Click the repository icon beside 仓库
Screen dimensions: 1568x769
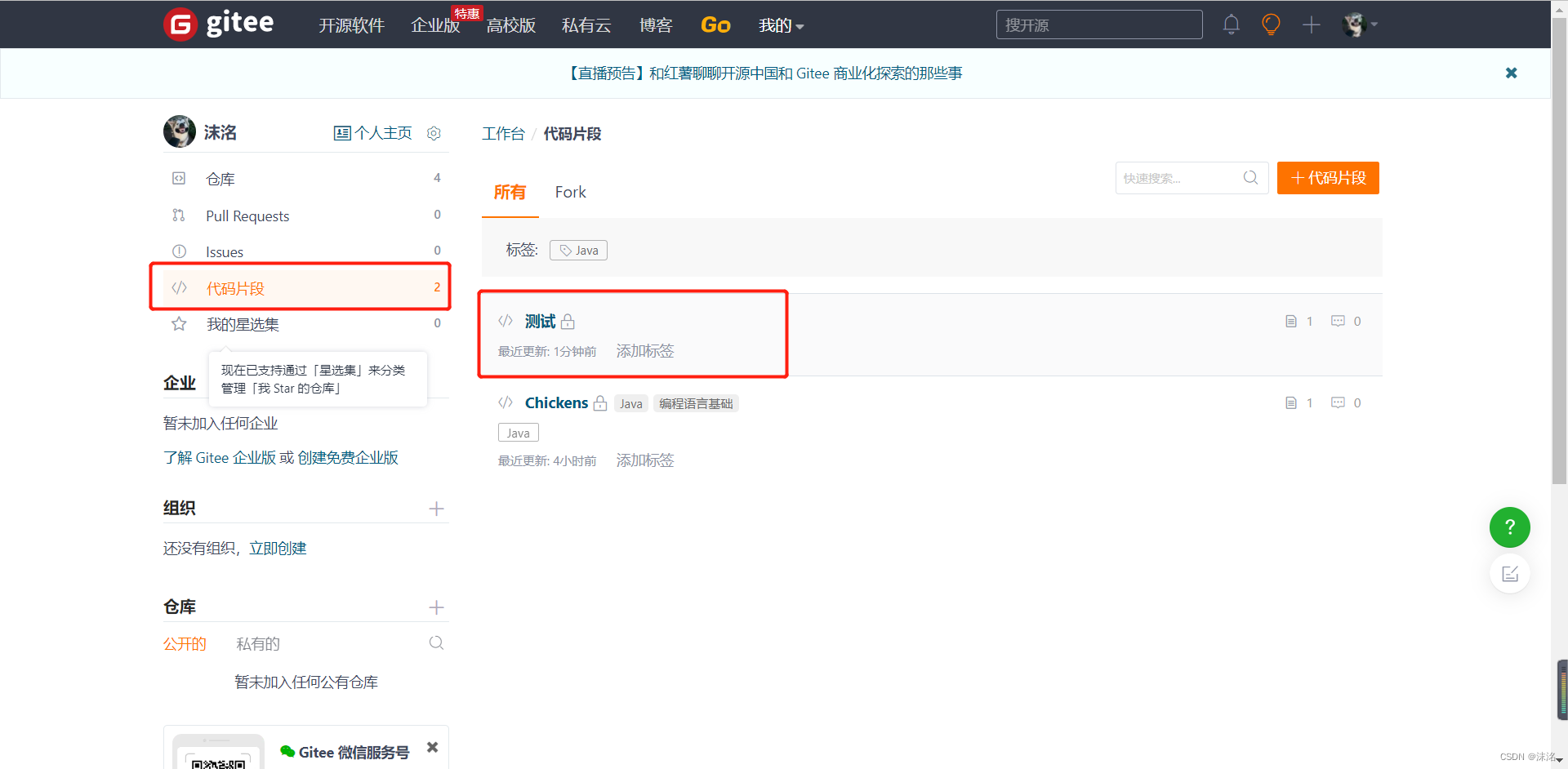coord(179,178)
